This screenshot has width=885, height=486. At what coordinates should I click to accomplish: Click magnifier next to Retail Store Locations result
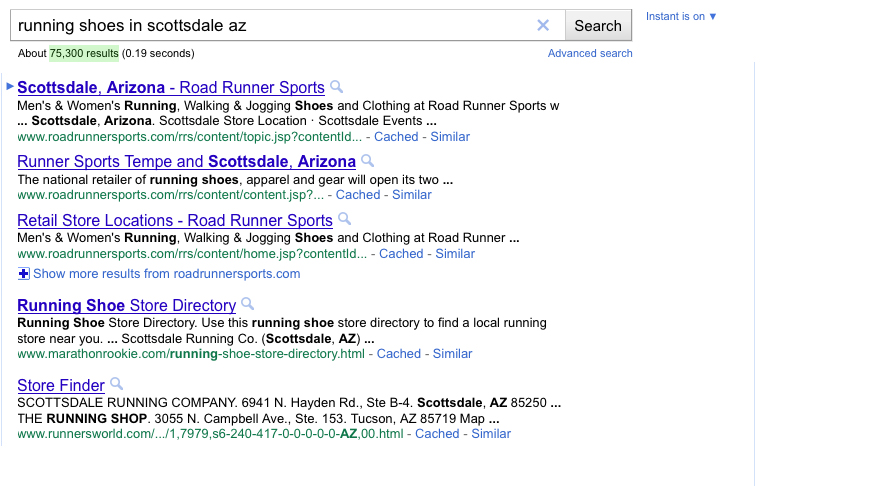coord(344,219)
